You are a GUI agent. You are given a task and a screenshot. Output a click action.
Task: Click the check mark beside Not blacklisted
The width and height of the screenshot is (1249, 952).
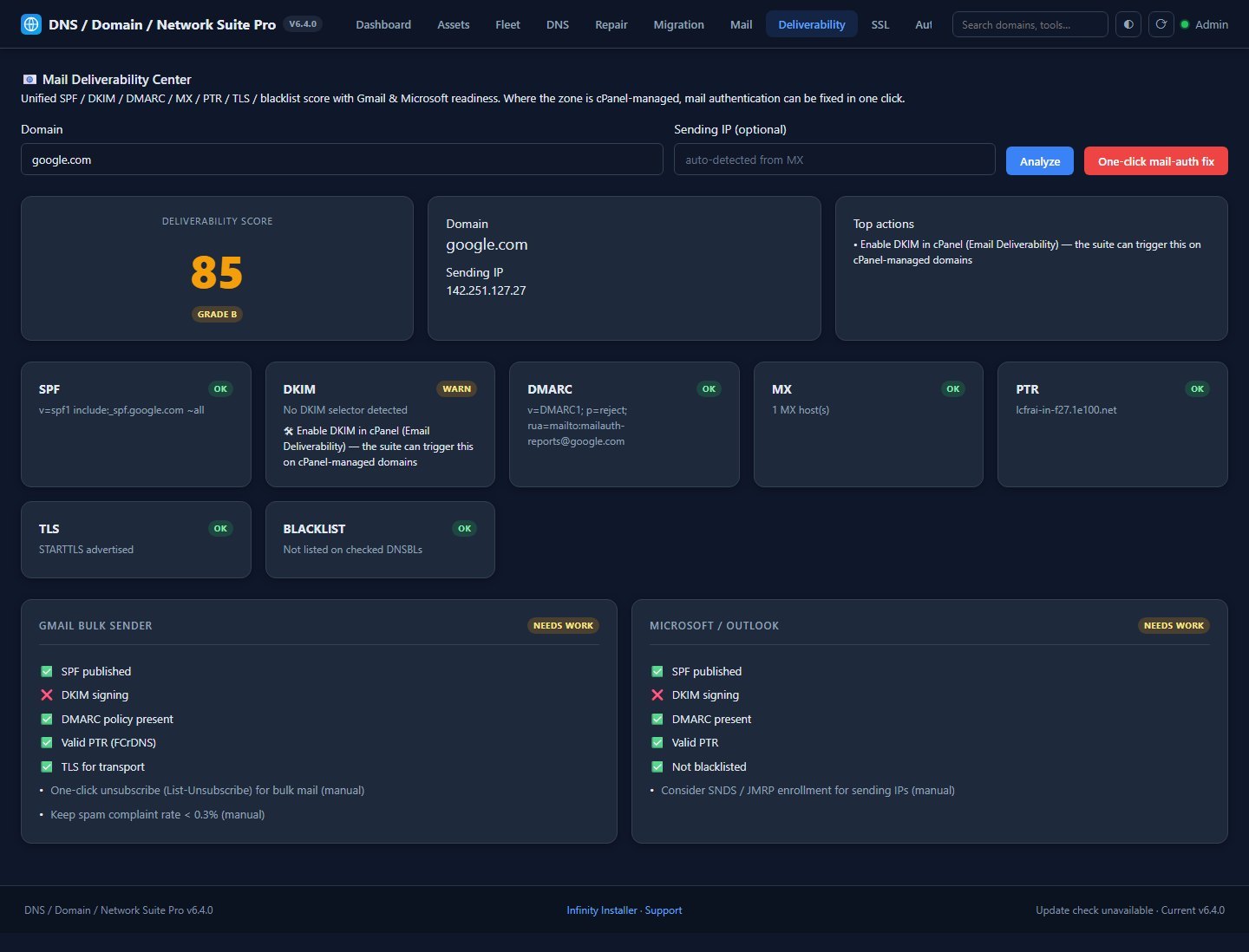[657, 766]
